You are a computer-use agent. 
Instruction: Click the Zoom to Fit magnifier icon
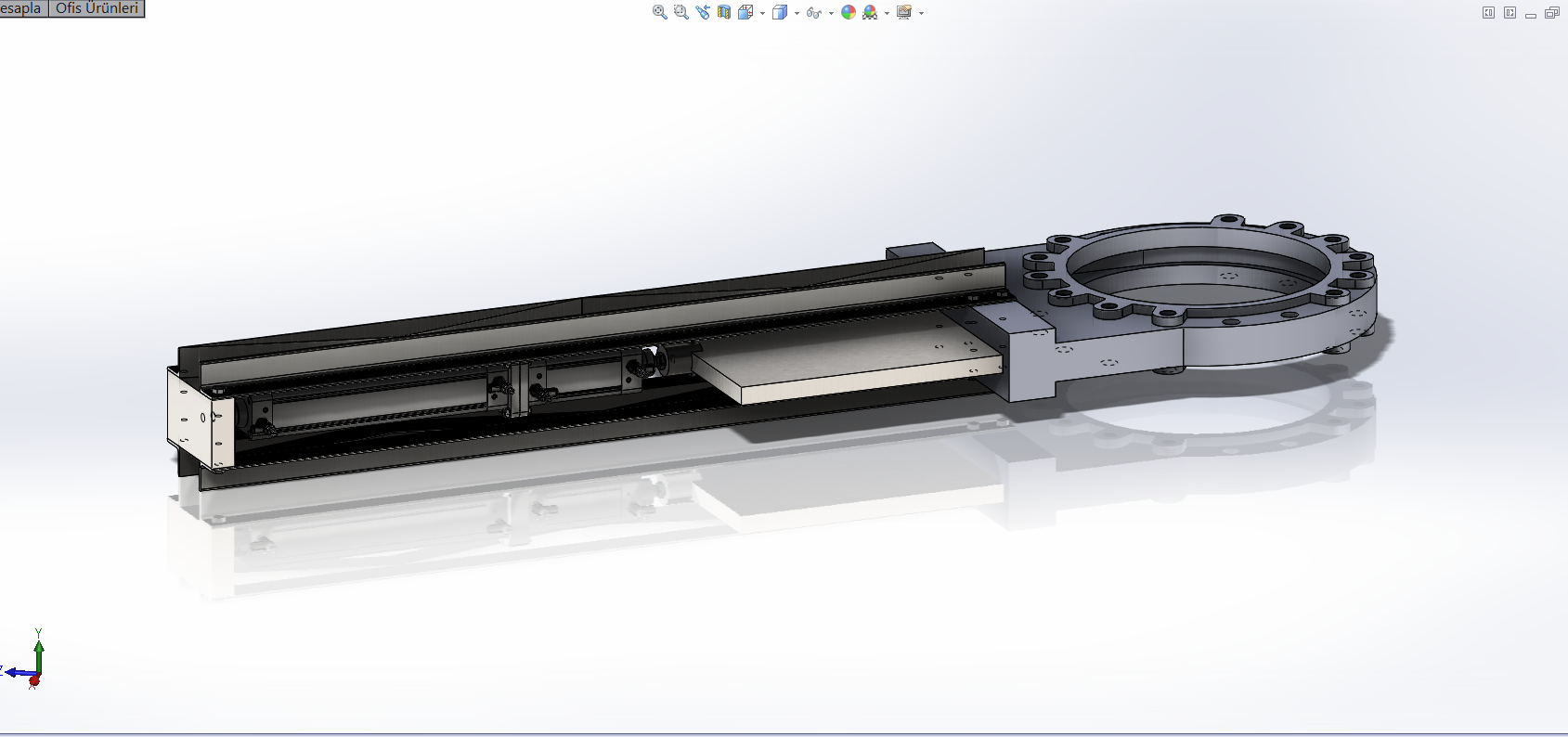[x=660, y=12]
